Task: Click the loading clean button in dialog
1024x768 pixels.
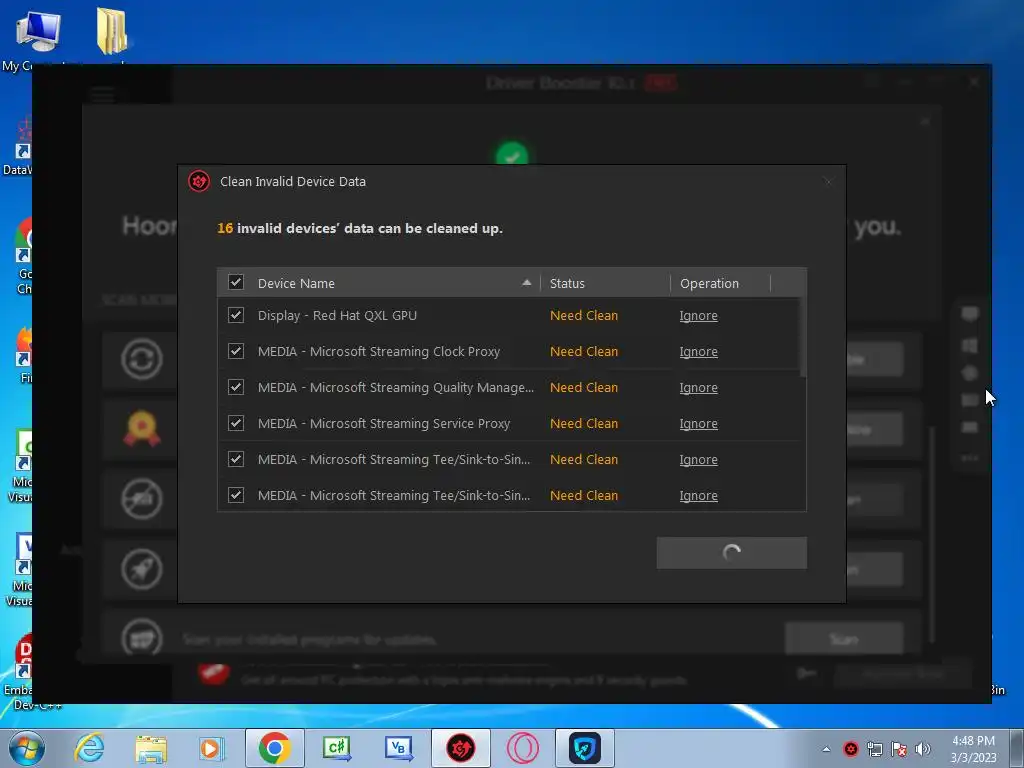Action: click(x=731, y=552)
